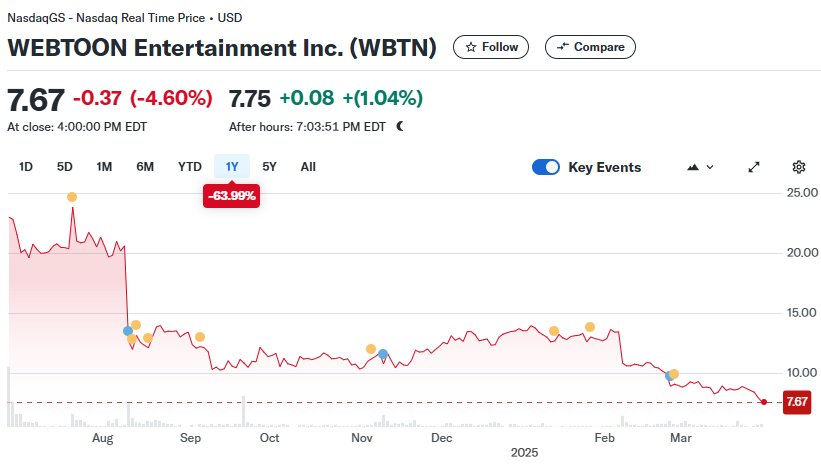The image size is (821, 468).
Task: Click the Follow star button
Action: coord(491,47)
